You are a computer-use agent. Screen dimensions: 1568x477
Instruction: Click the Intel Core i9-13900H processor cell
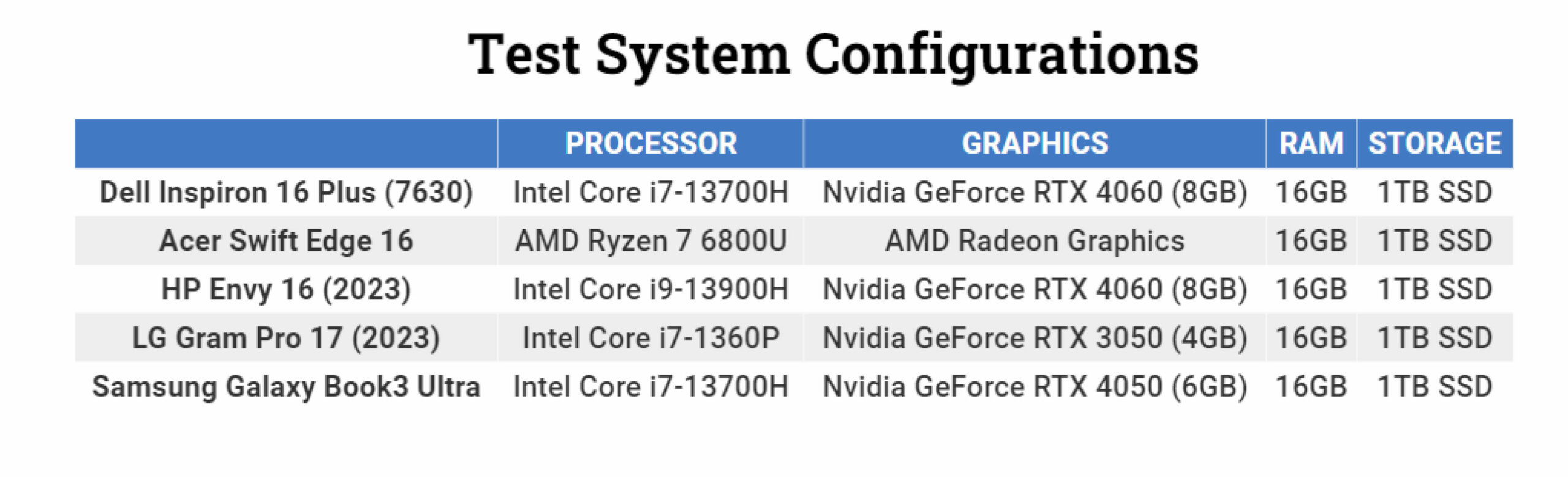[650, 289]
